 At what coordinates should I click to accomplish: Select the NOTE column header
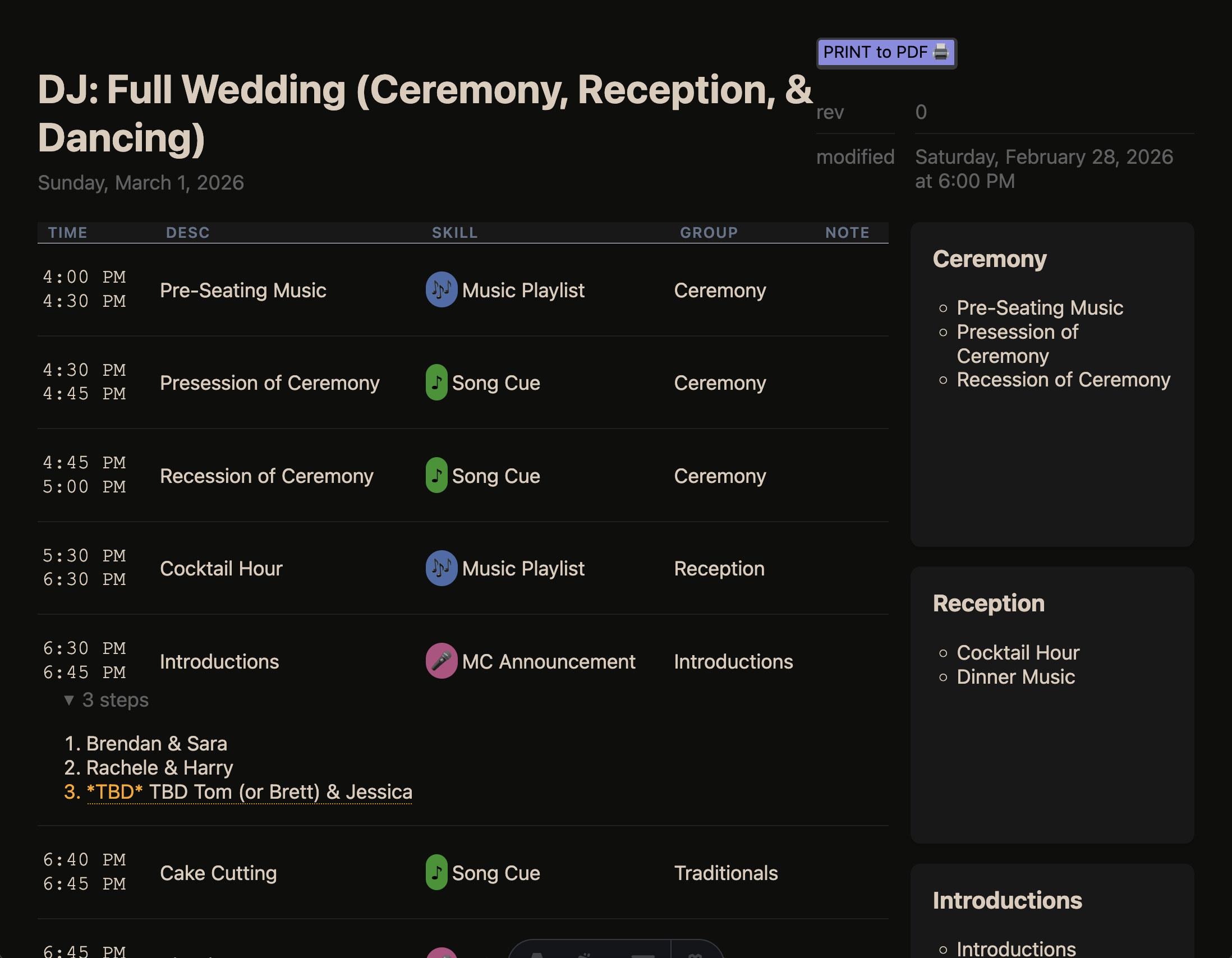847,232
